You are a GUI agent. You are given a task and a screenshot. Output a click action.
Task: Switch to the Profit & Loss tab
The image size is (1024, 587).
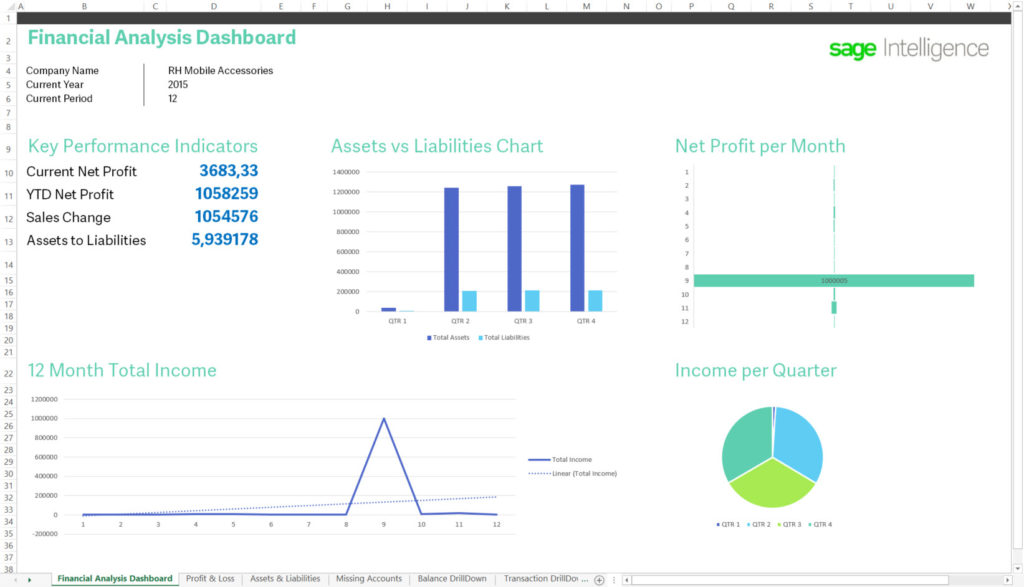click(211, 578)
